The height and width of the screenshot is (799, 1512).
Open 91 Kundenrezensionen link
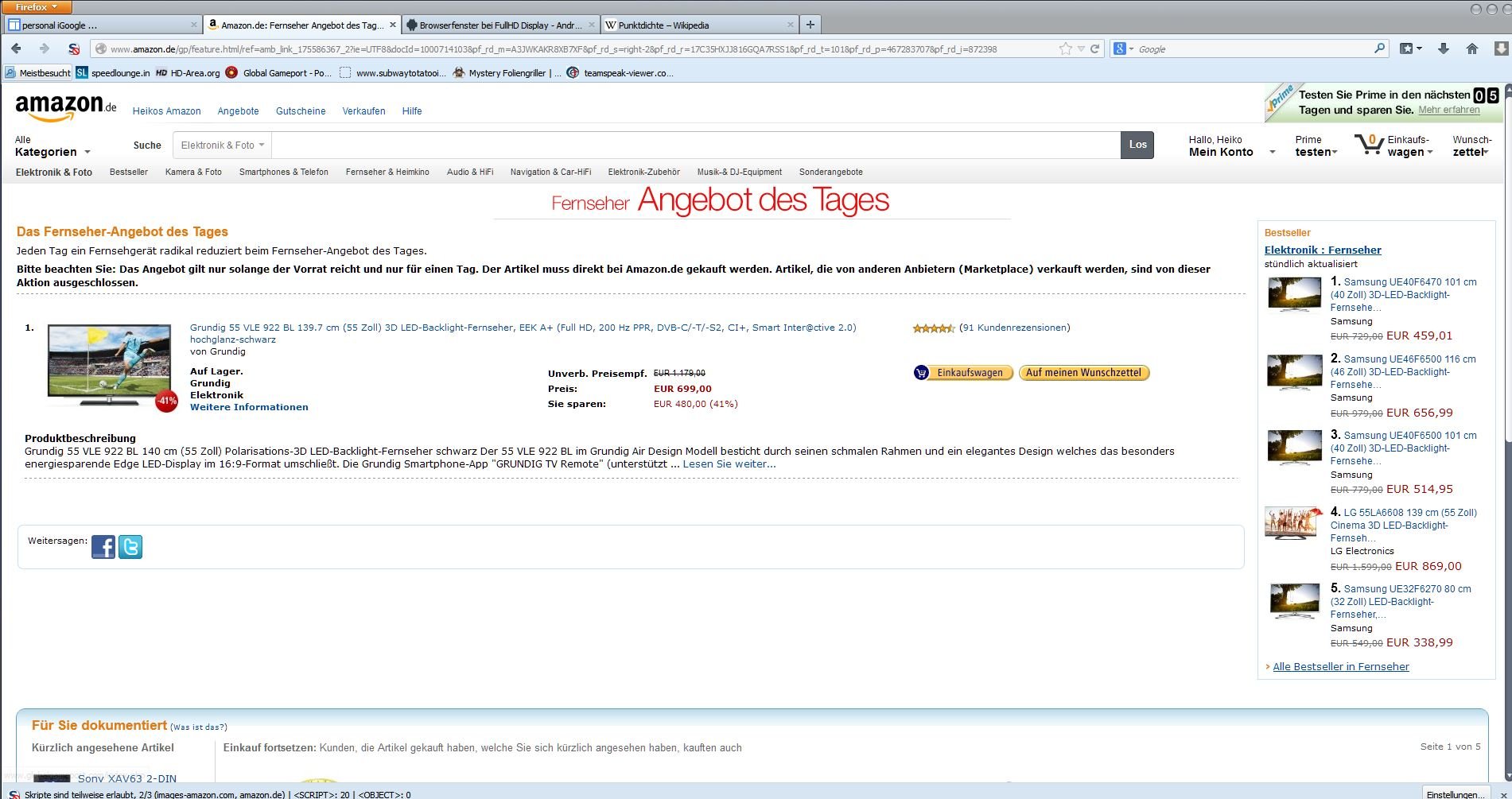pos(1015,328)
